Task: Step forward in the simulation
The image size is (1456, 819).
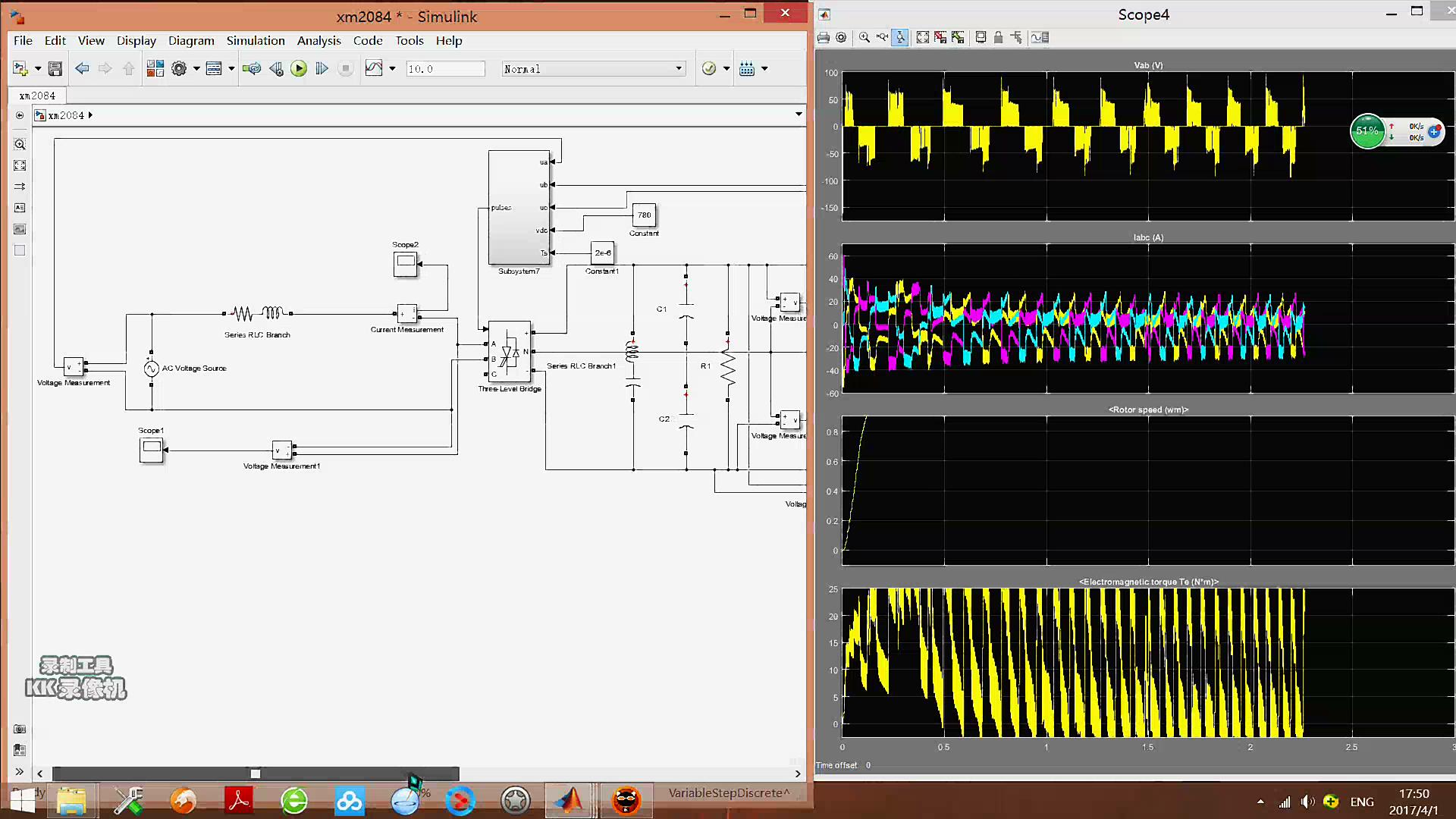Action: 322,69
